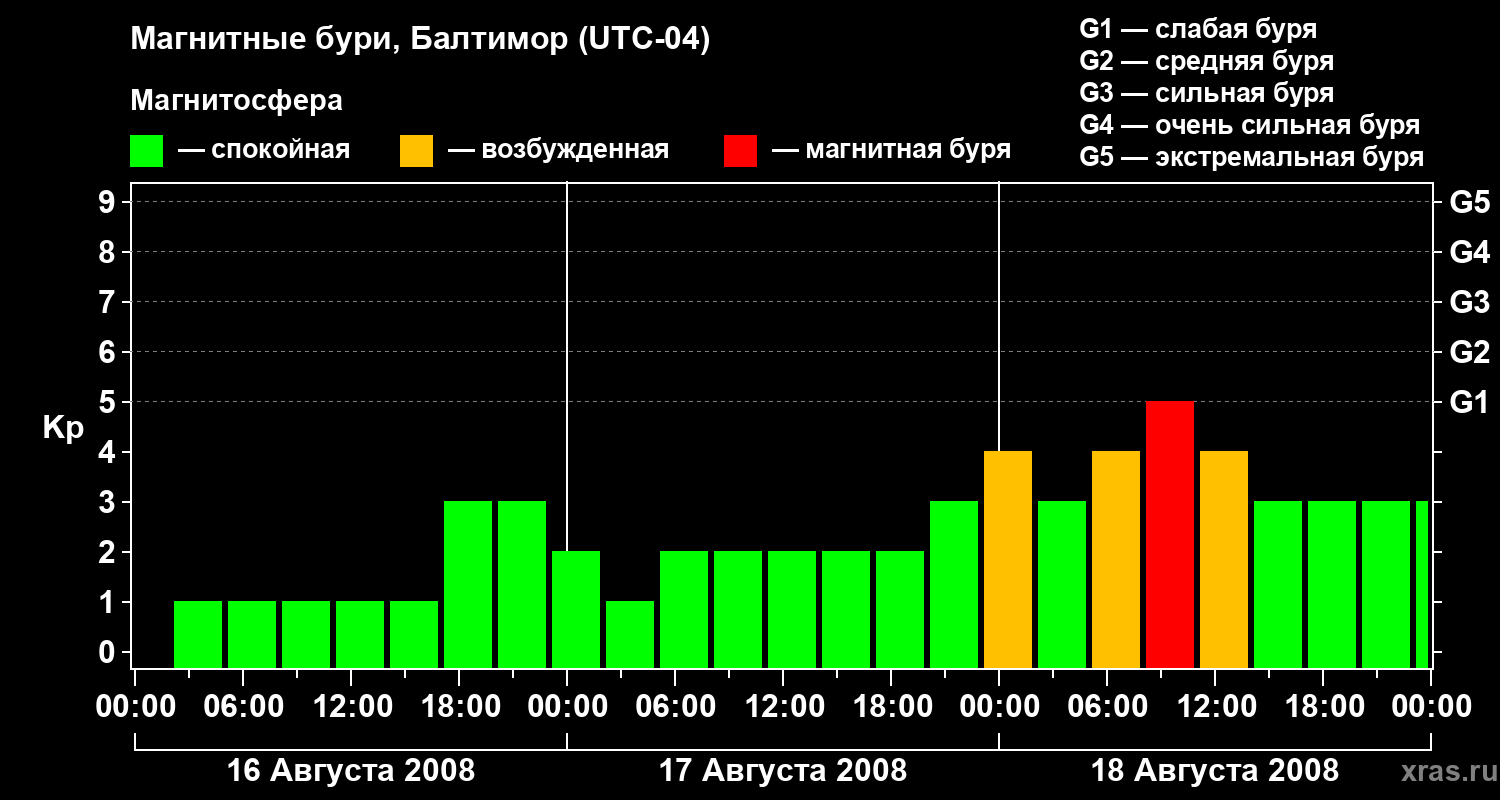1500x800 pixels.
Task: Click the G1 label on the right axis
Action: point(1469,402)
